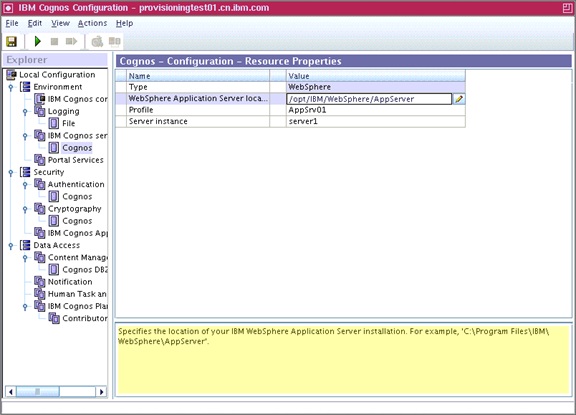Open the File menu
This screenshot has height=415, width=576.
pos(12,23)
